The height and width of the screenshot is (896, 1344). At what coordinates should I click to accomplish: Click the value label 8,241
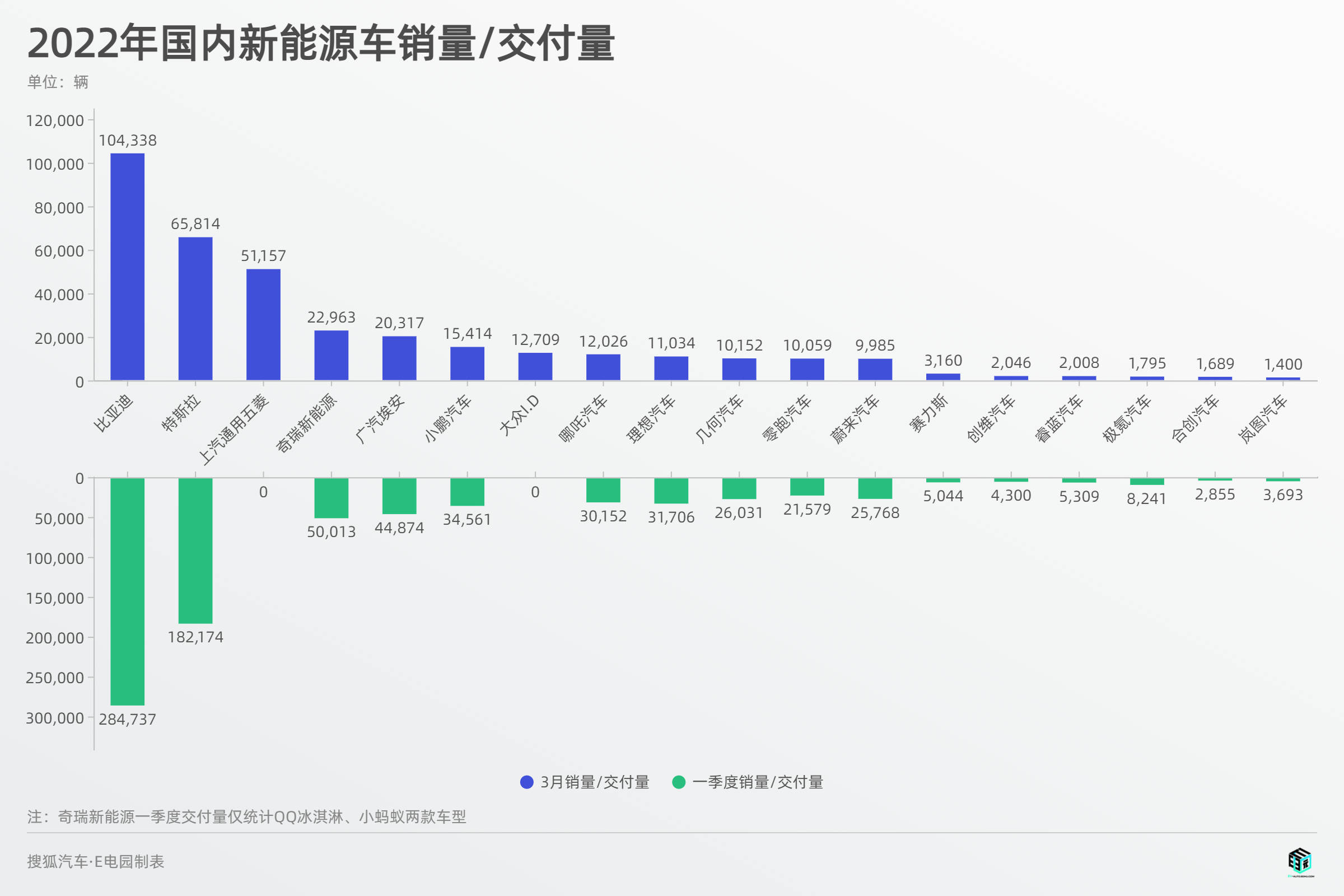pyautogui.click(x=1147, y=499)
